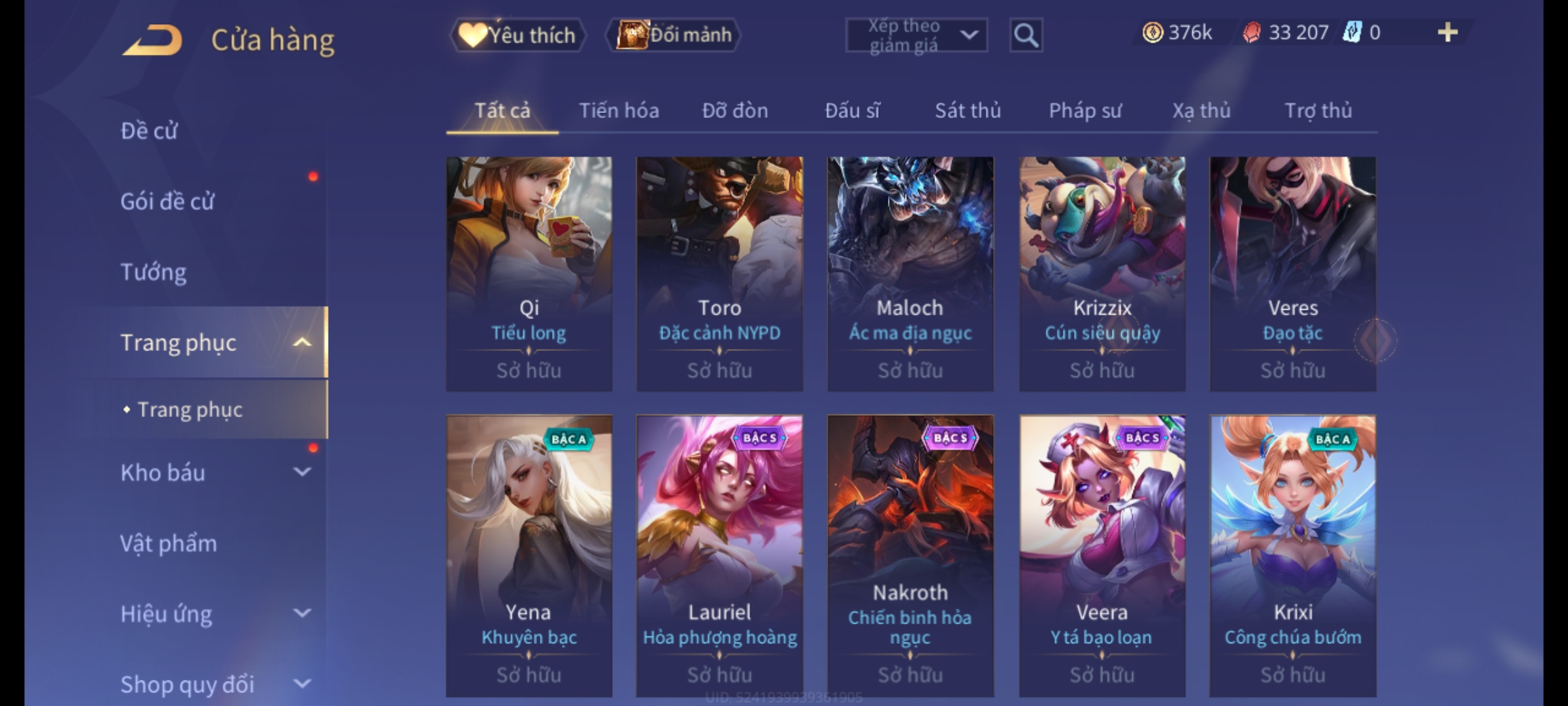Image resolution: width=1568 pixels, height=706 pixels.
Task: Open Đổi mảnh chest button
Action: (x=674, y=35)
